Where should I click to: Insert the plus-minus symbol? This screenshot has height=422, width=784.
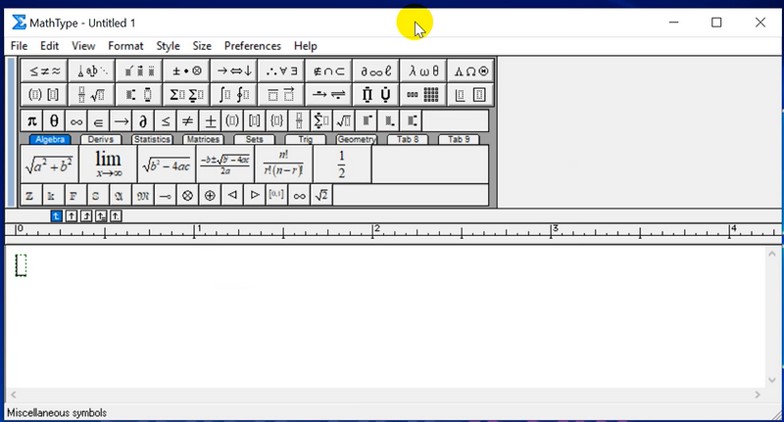pos(211,121)
